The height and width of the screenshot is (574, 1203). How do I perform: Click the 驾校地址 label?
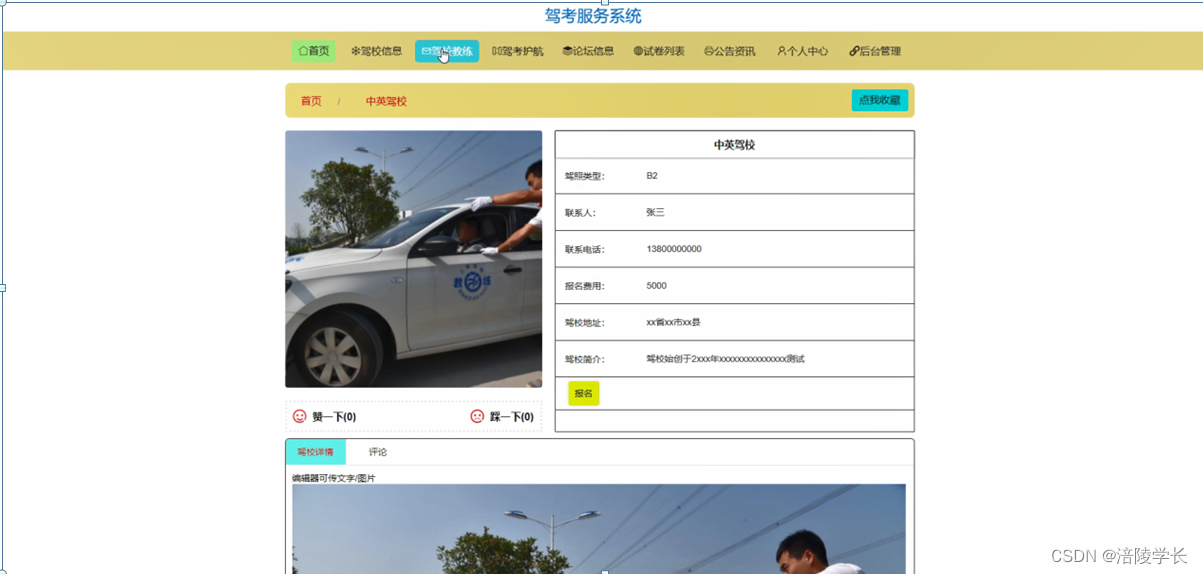point(585,322)
